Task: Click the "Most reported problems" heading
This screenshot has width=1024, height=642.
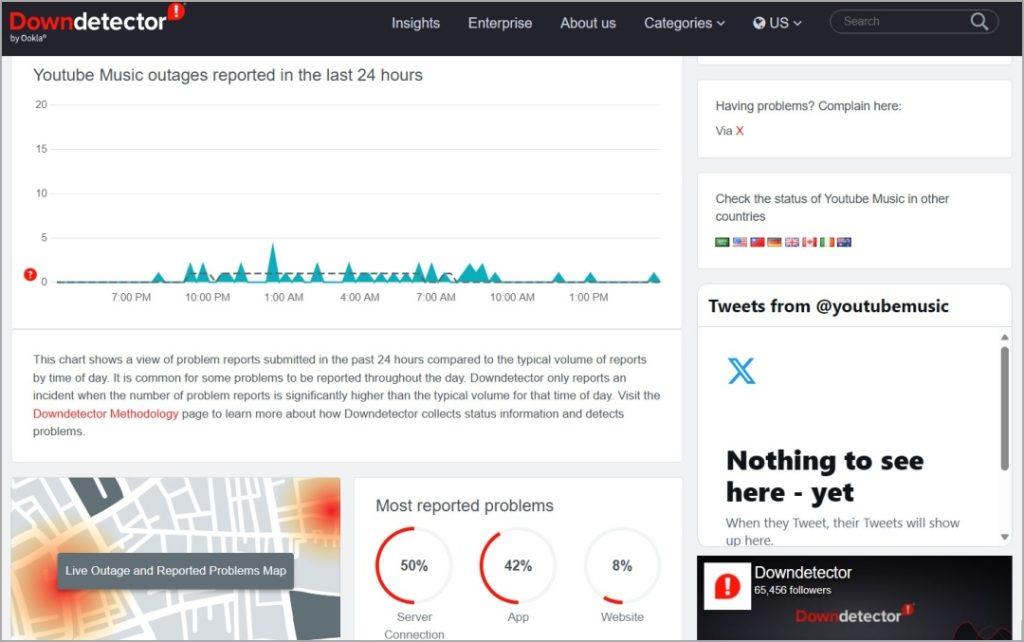Action: [464, 506]
